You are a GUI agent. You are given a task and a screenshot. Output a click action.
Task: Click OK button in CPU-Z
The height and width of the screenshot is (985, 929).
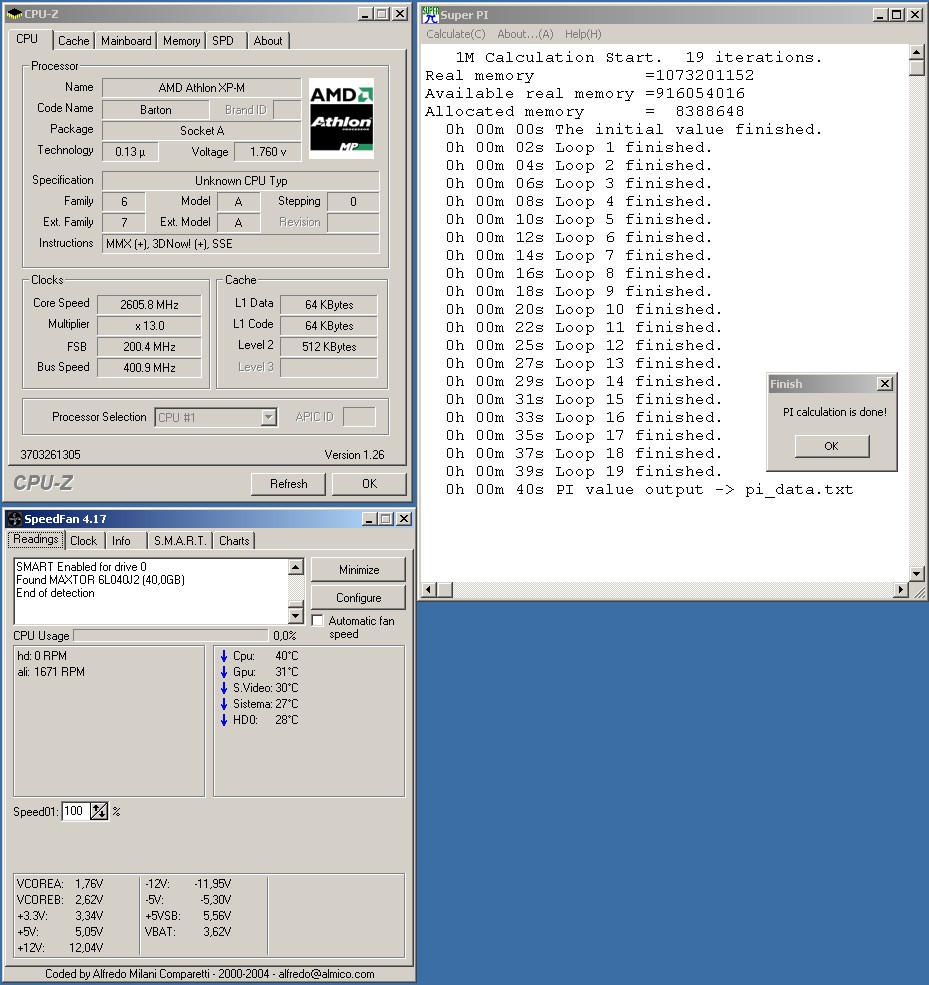coord(369,484)
